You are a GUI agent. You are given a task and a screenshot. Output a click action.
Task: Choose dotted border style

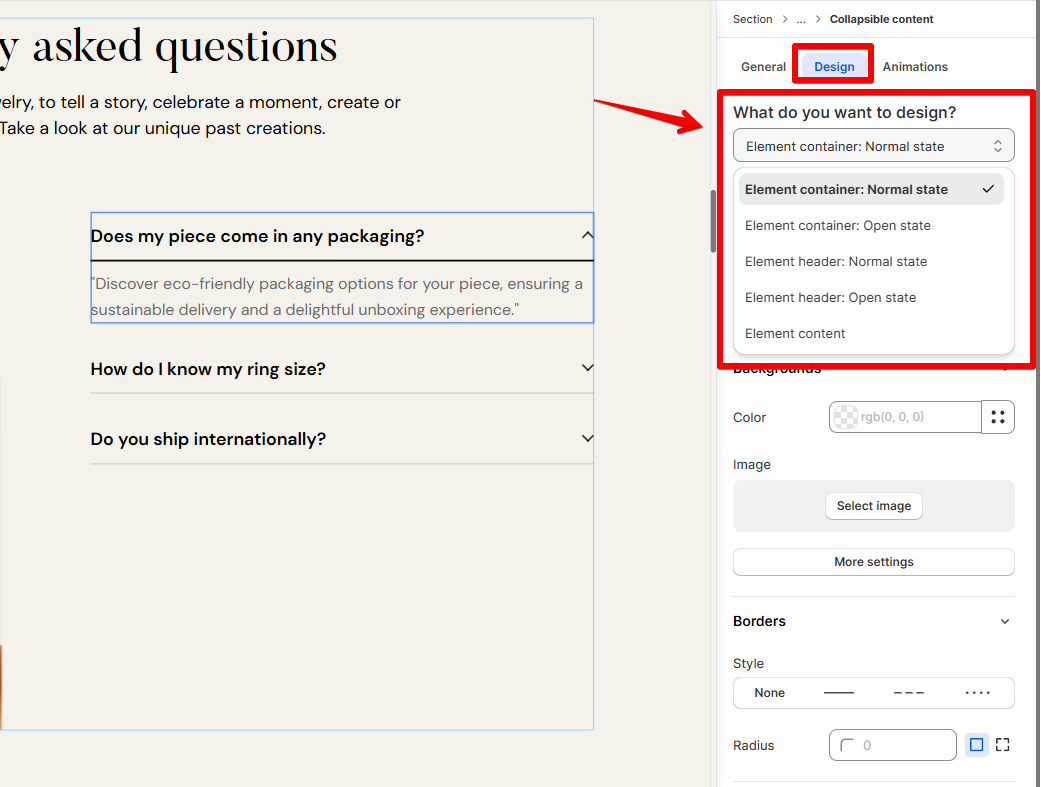click(x=977, y=693)
